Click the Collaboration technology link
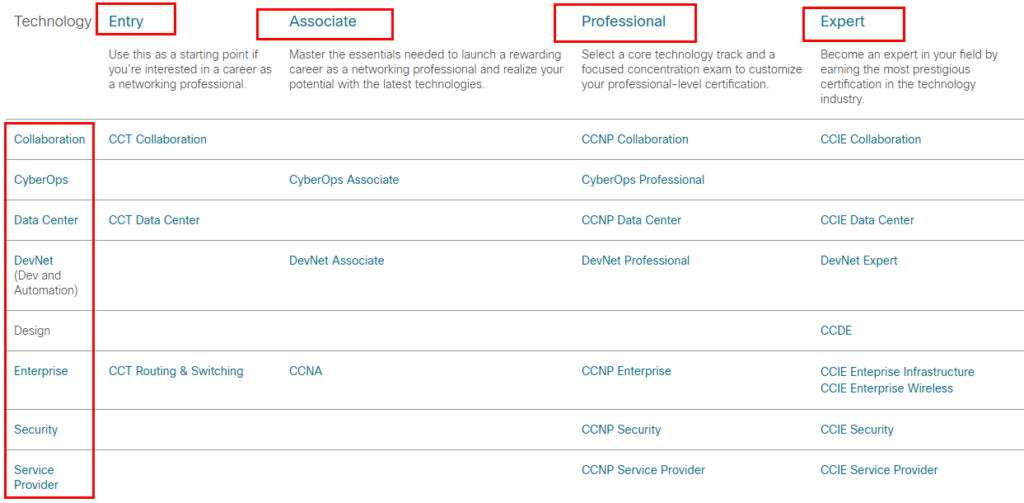The image size is (1024, 503). point(49,139)
